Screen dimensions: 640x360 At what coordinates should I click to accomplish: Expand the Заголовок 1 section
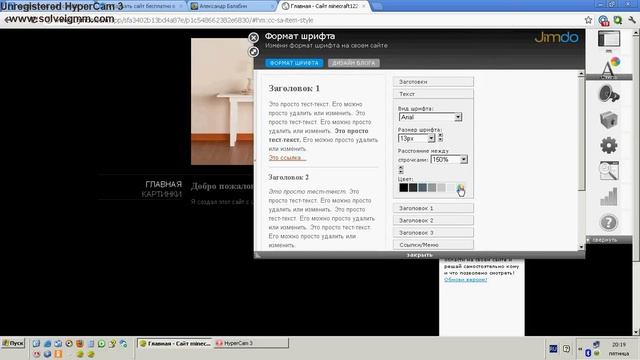433,208
